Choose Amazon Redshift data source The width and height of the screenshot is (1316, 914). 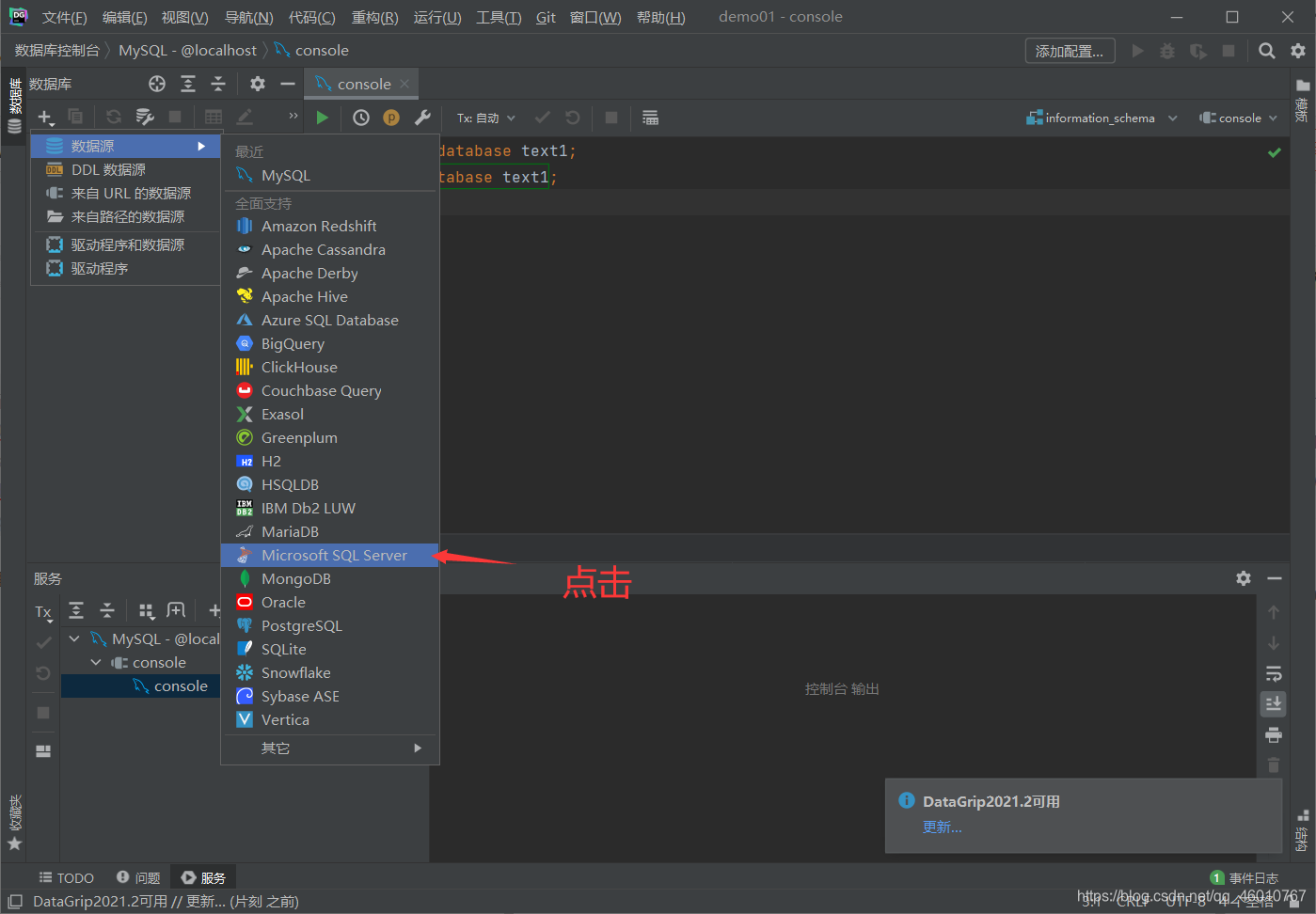(x=330, y=226)
